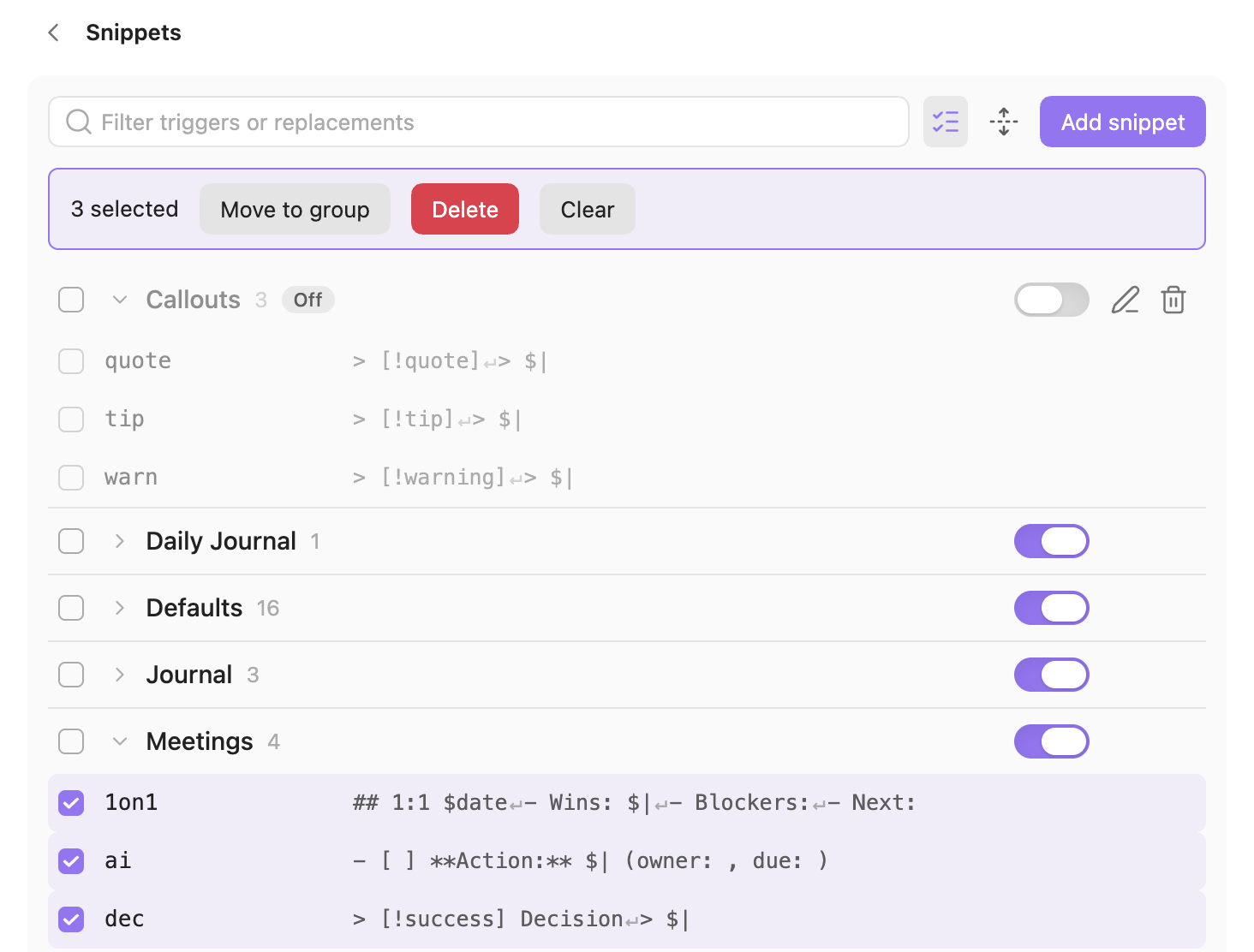Viewport: 1254px width, 952px height.
Task: Click the Add snippet button
Action: pos(1123,122)
